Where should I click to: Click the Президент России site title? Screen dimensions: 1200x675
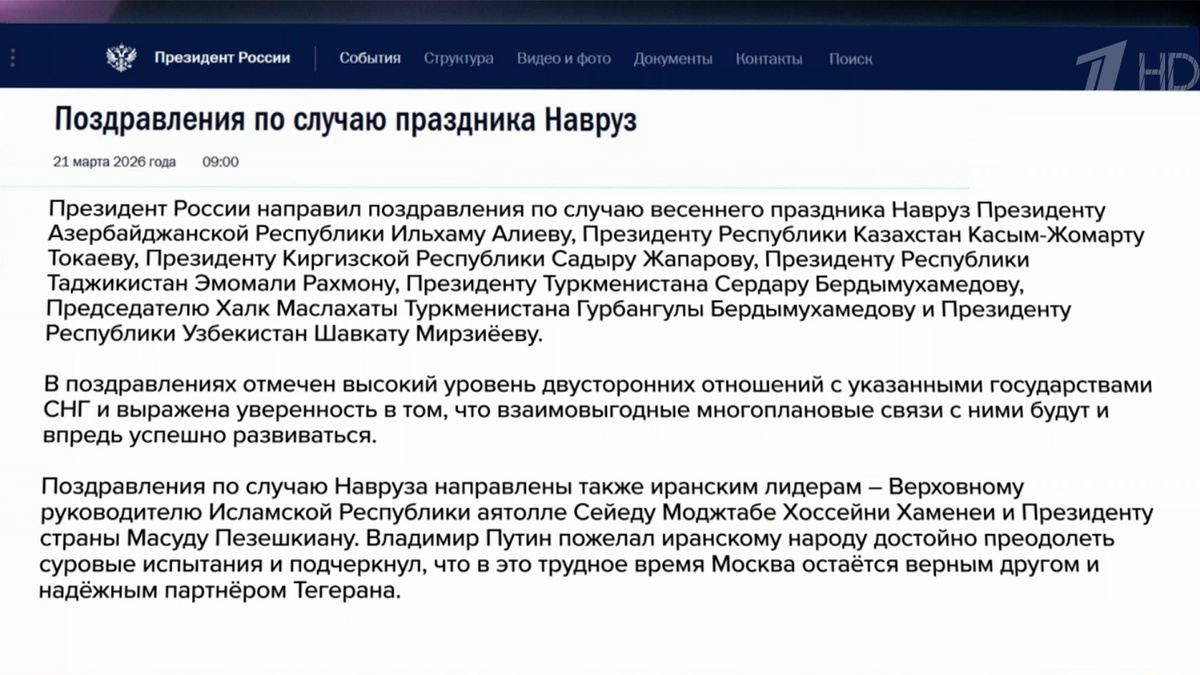click(x=220, y=57)
